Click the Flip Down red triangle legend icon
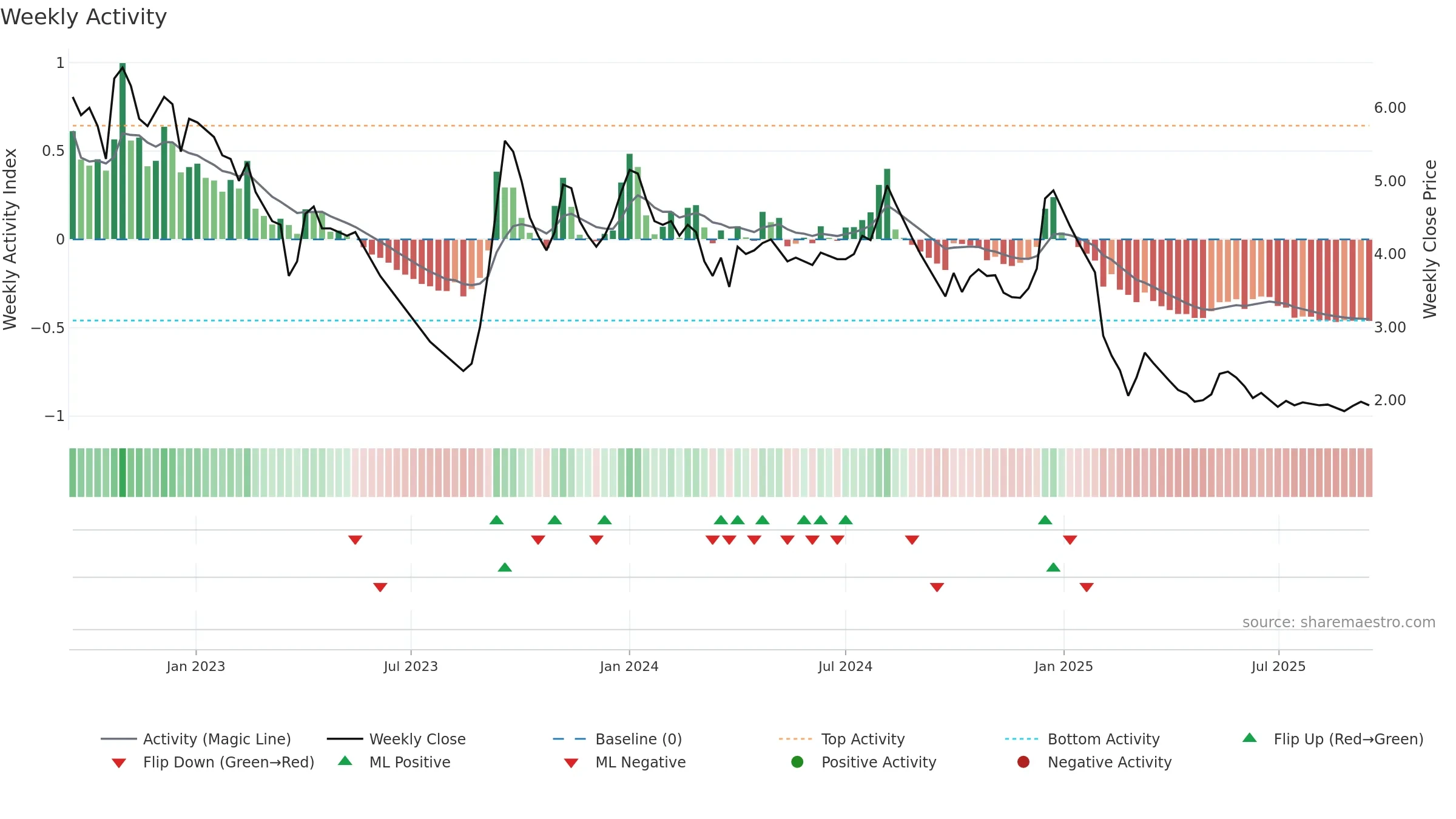The height and width of the screenshot is (819, 1456). (x=119, y=763)
